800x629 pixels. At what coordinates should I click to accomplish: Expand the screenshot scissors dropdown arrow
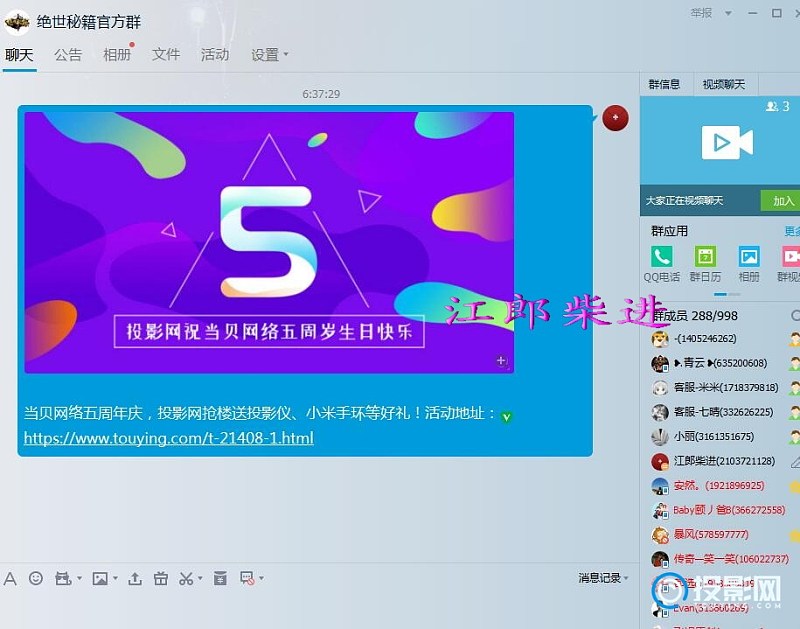(x=200, y=578)
